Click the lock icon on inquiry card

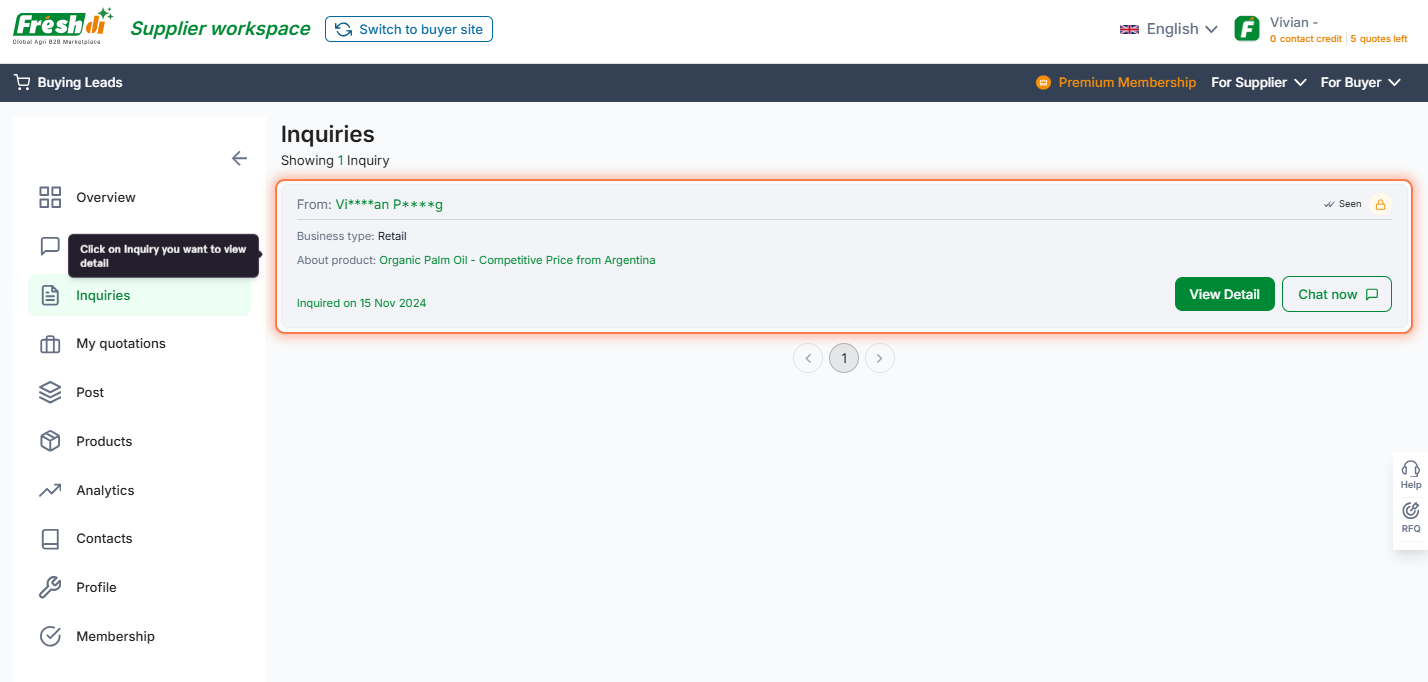1380,204
